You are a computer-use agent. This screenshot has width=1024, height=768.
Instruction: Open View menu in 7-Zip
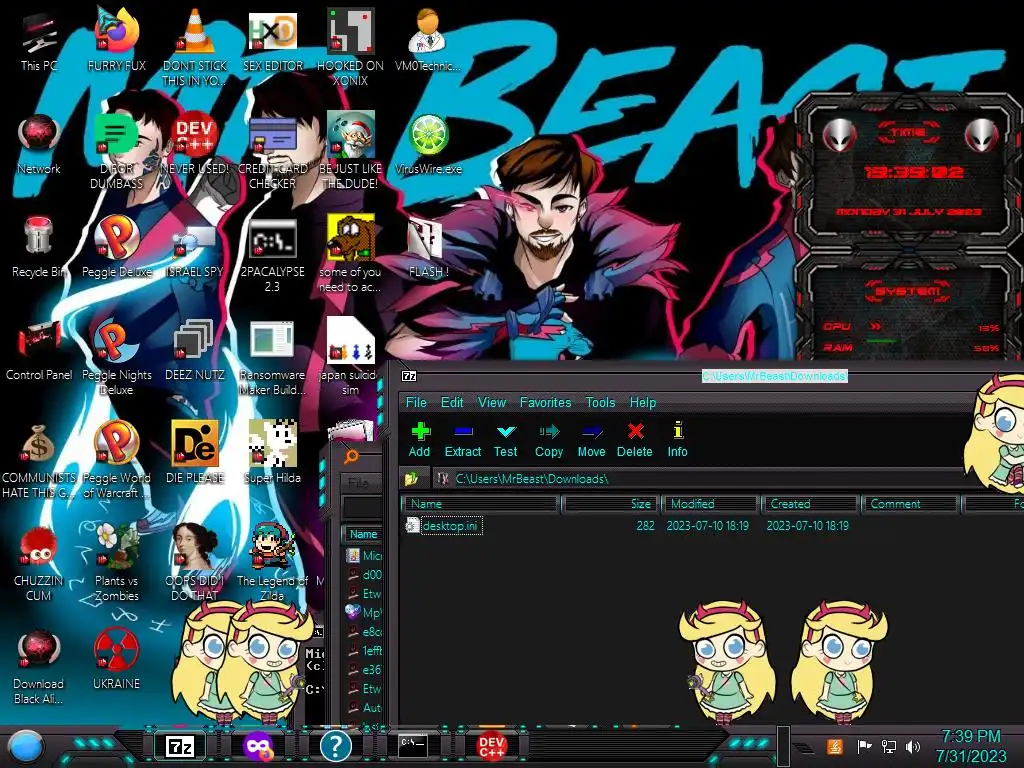(x=492, y=402)
